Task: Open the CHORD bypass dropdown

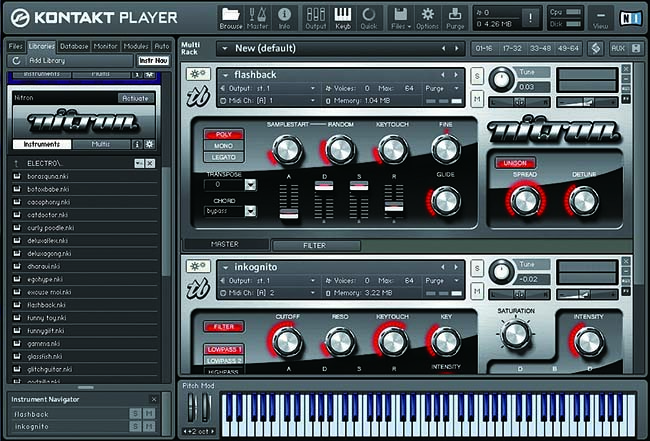Action: [250, 211]
